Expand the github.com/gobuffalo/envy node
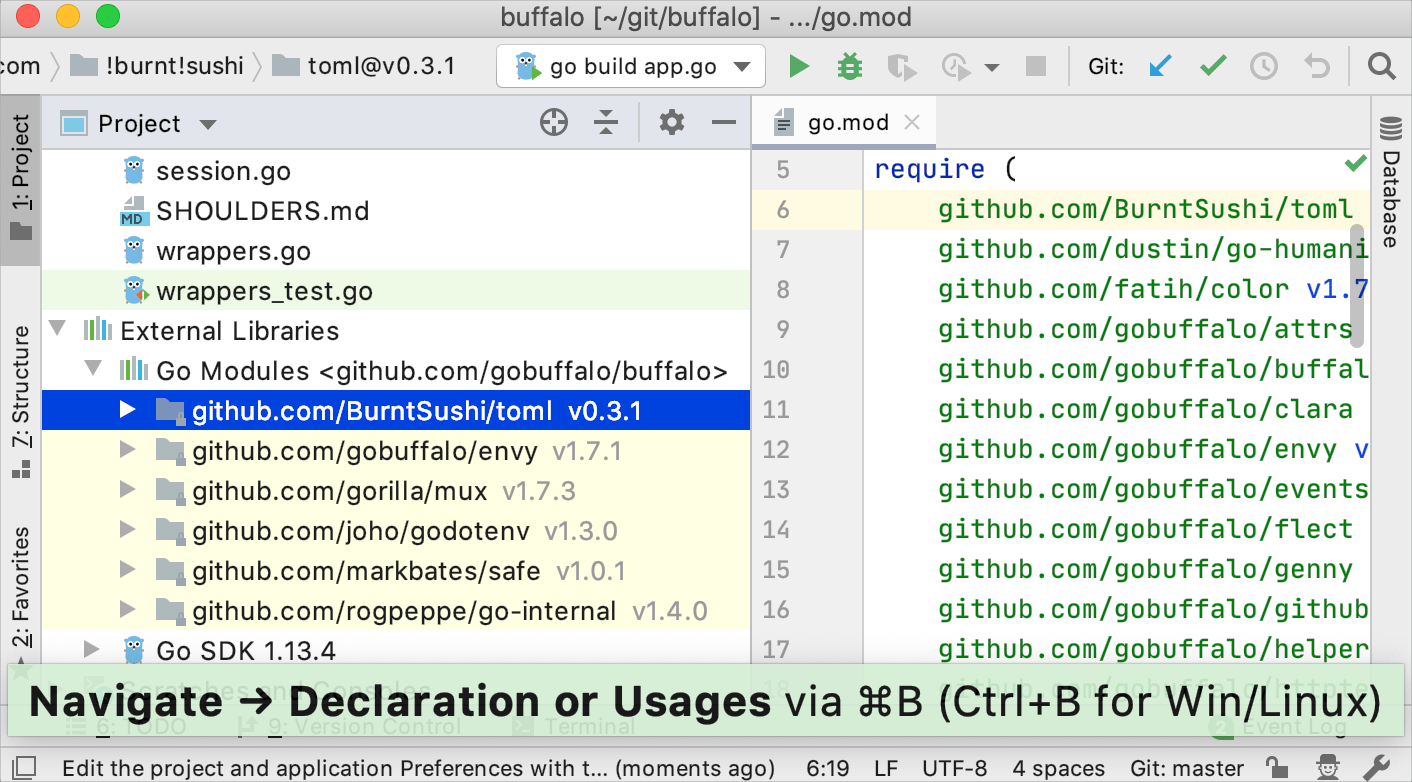The height and width of the screenshot is (782, 1412). click(127, 449)
